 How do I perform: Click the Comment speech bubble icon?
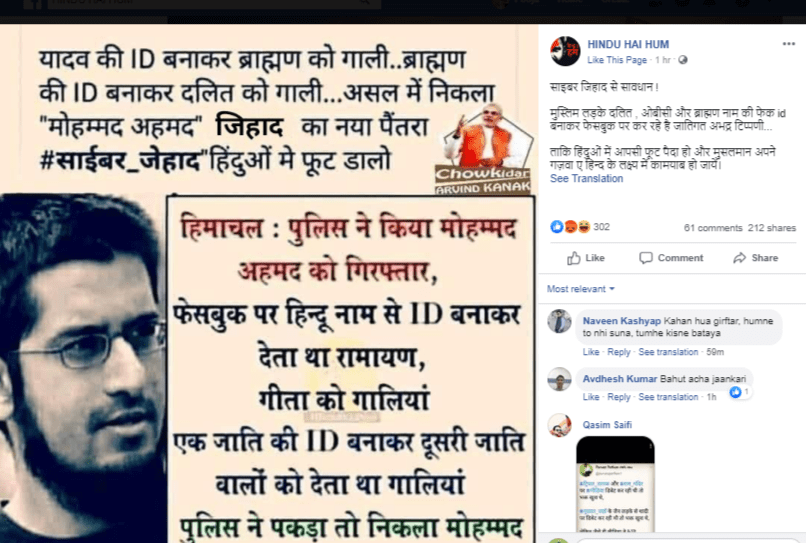pyautogui.click(x=646, y=258)
